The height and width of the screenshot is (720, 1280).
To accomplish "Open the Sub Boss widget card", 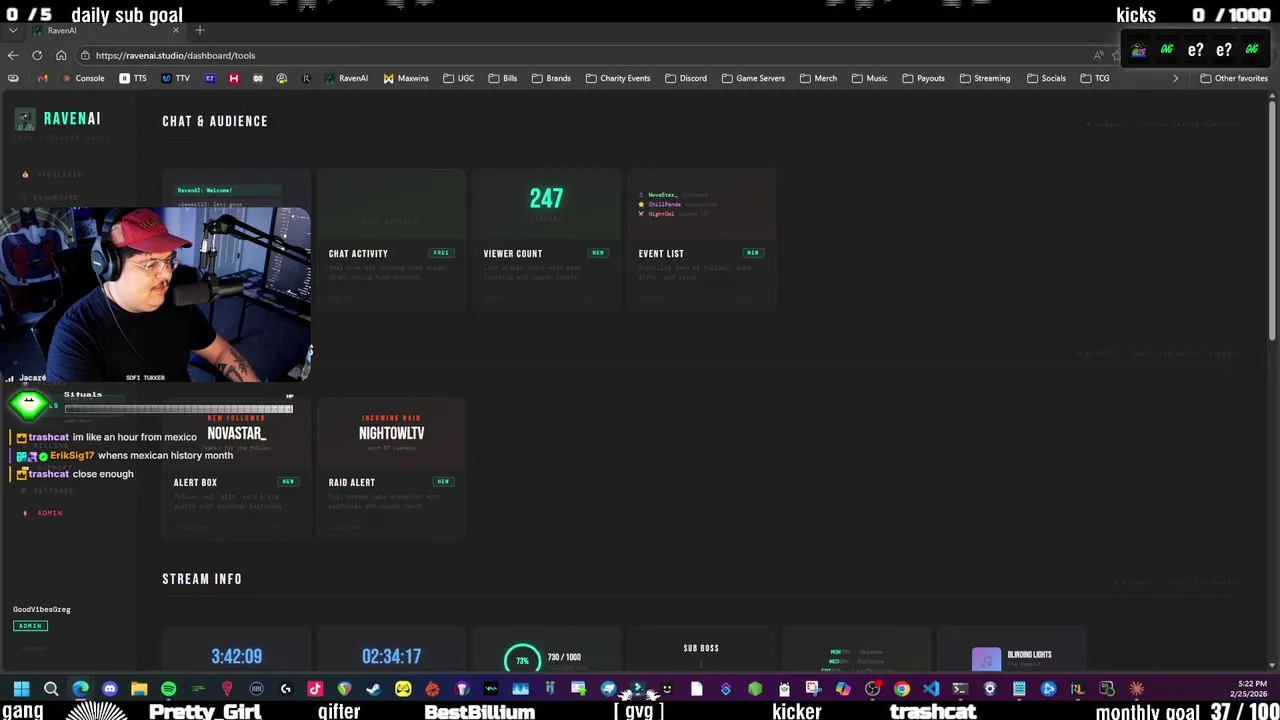I will point(701,650).
